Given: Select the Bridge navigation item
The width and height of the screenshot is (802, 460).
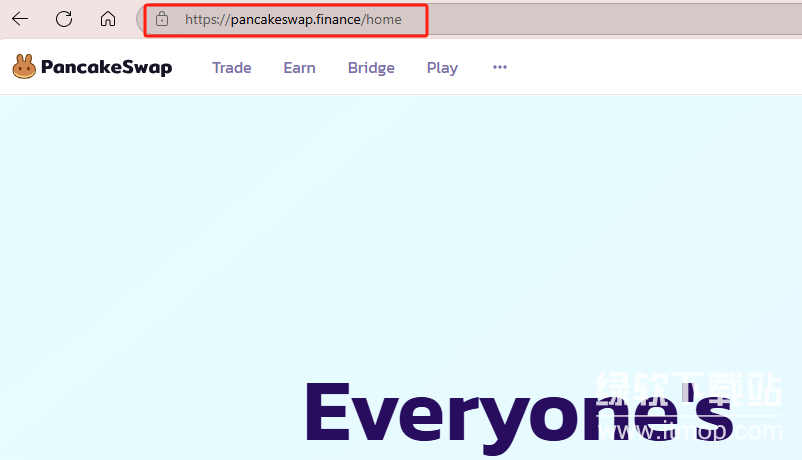Looking at the screenshot, I should (x=371, y=68).
